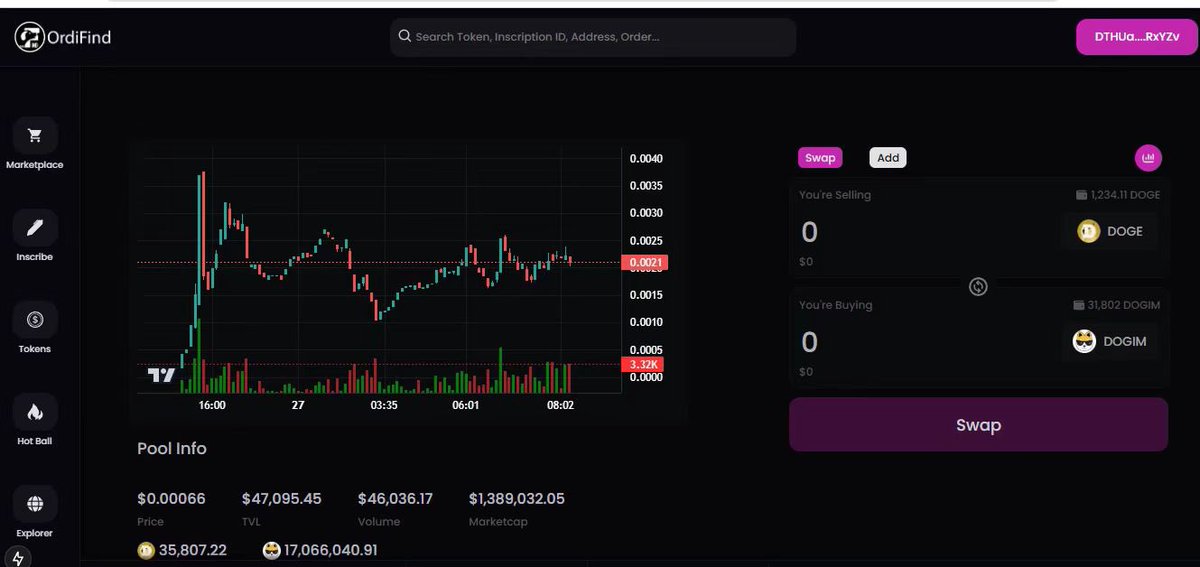1200x567 pixels.
Task: Click the Pool Info heading
Action: pos(172,448)
